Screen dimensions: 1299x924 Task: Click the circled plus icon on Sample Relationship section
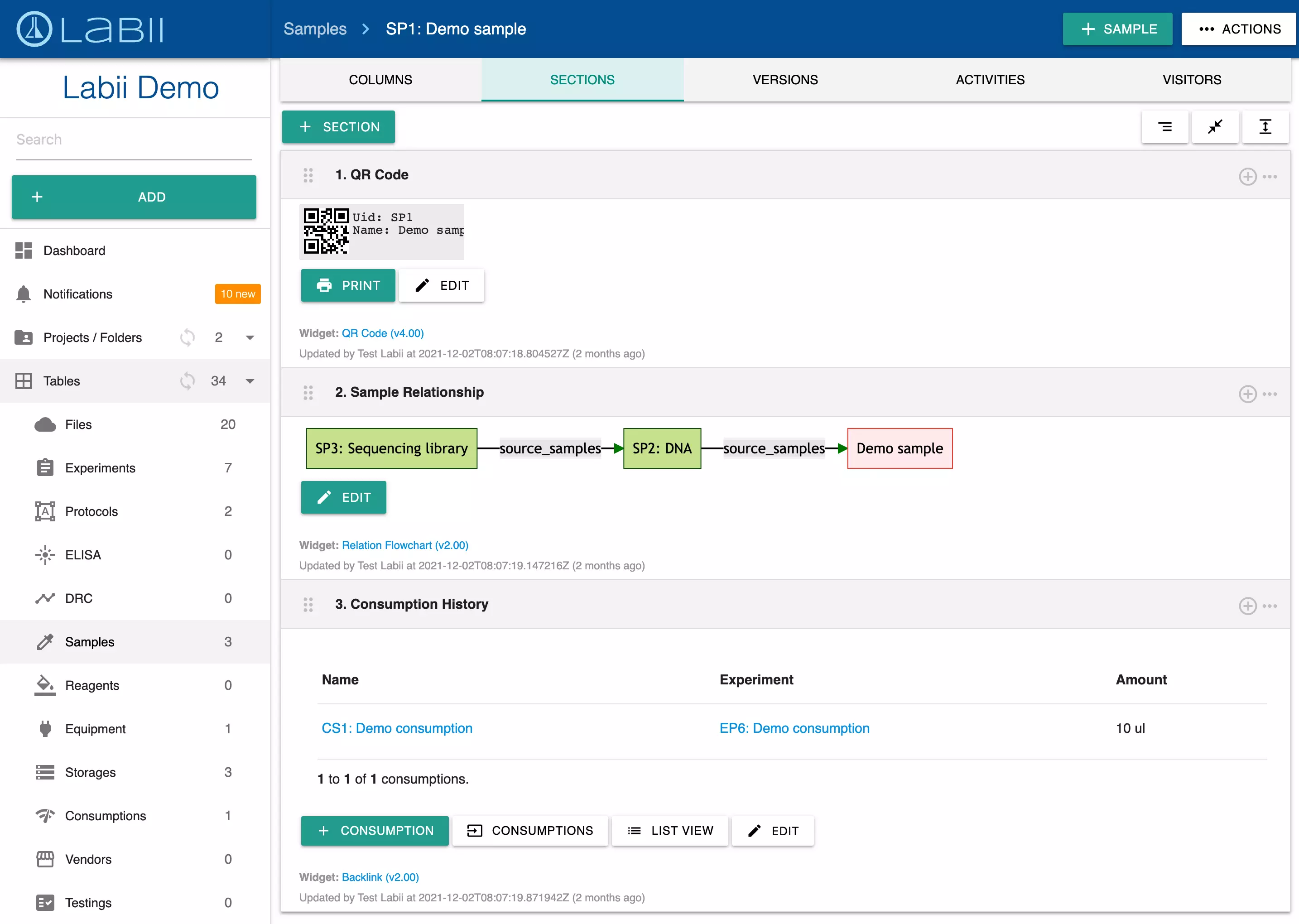point(1247,394)
